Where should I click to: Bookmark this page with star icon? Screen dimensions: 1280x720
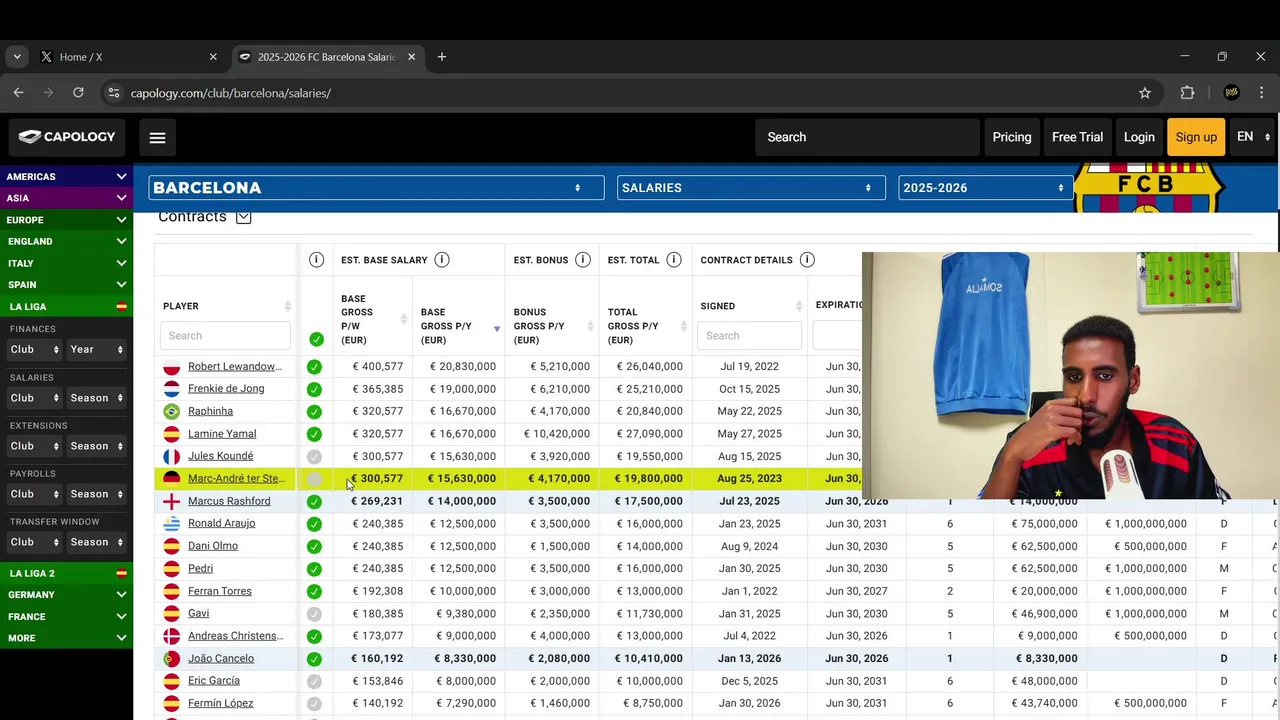click(x=1145, y=93)
